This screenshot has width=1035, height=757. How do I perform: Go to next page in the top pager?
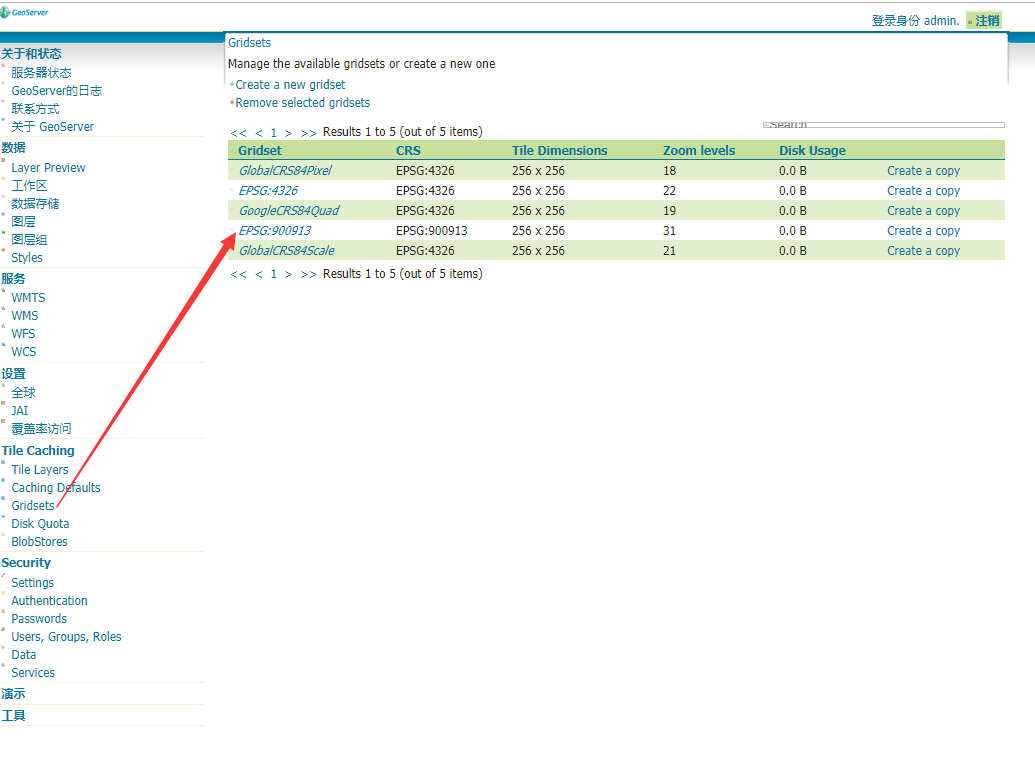click(x=288, y=133)
